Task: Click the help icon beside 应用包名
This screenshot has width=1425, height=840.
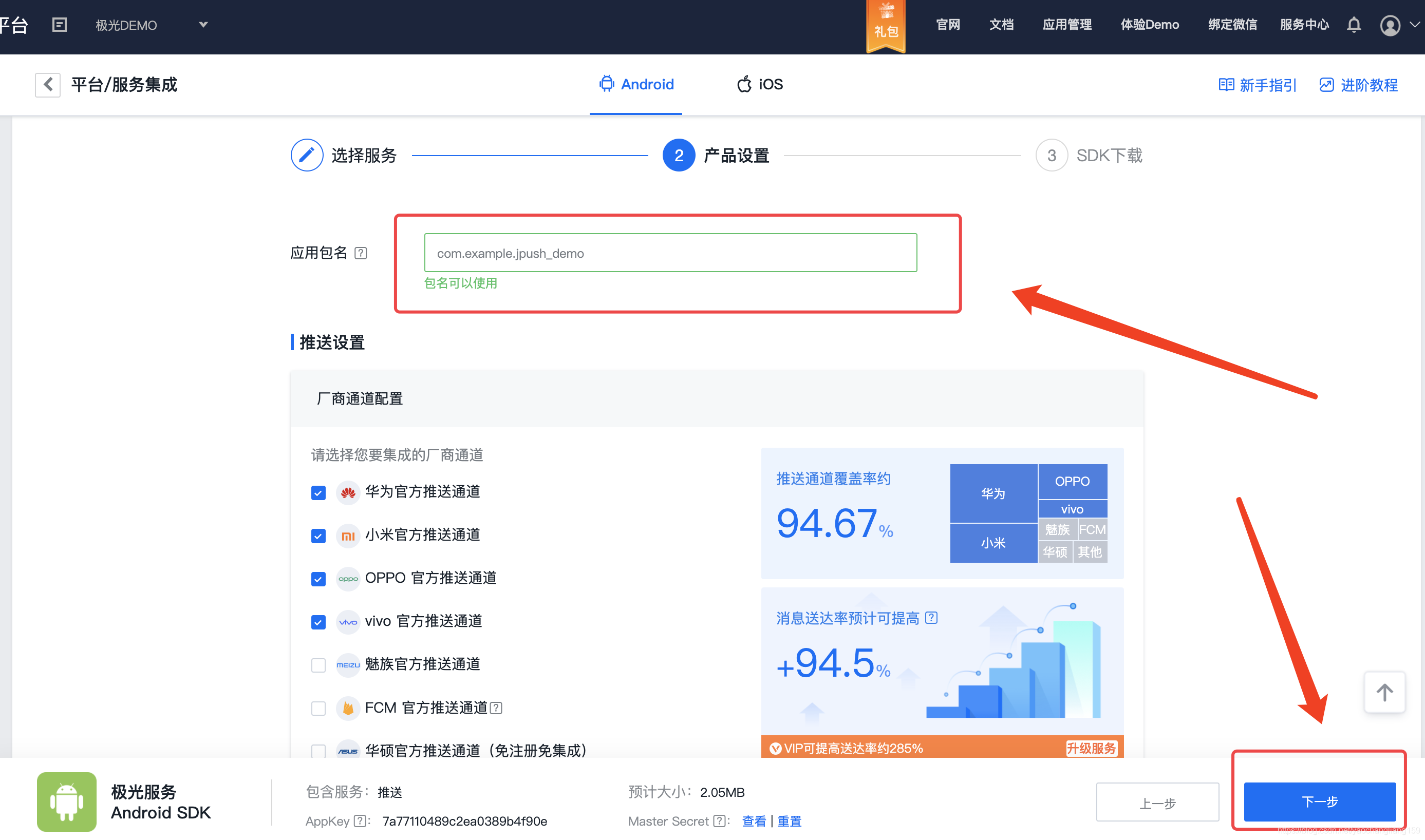Action: [361, 253]
